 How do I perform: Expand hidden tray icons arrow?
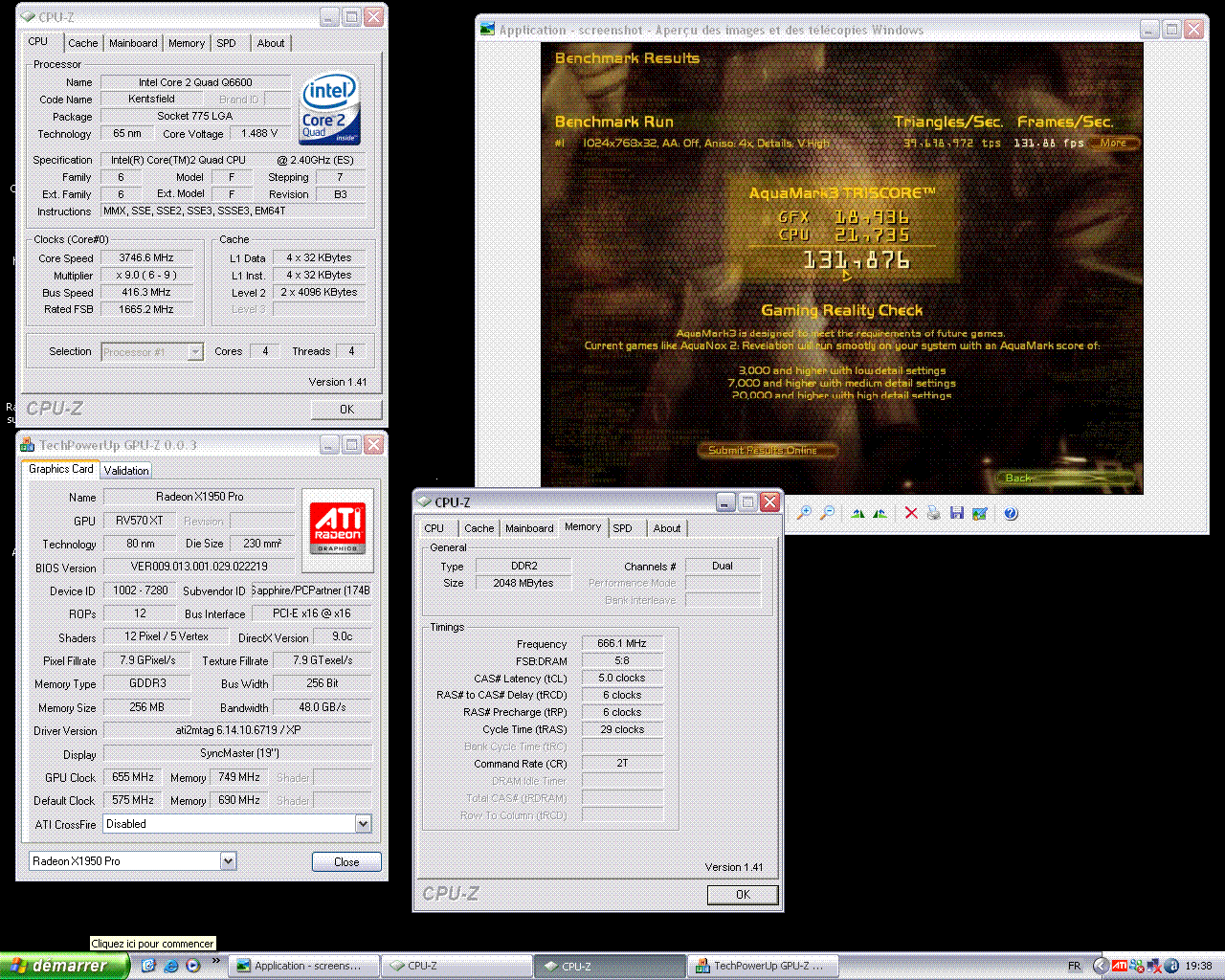1101,966
